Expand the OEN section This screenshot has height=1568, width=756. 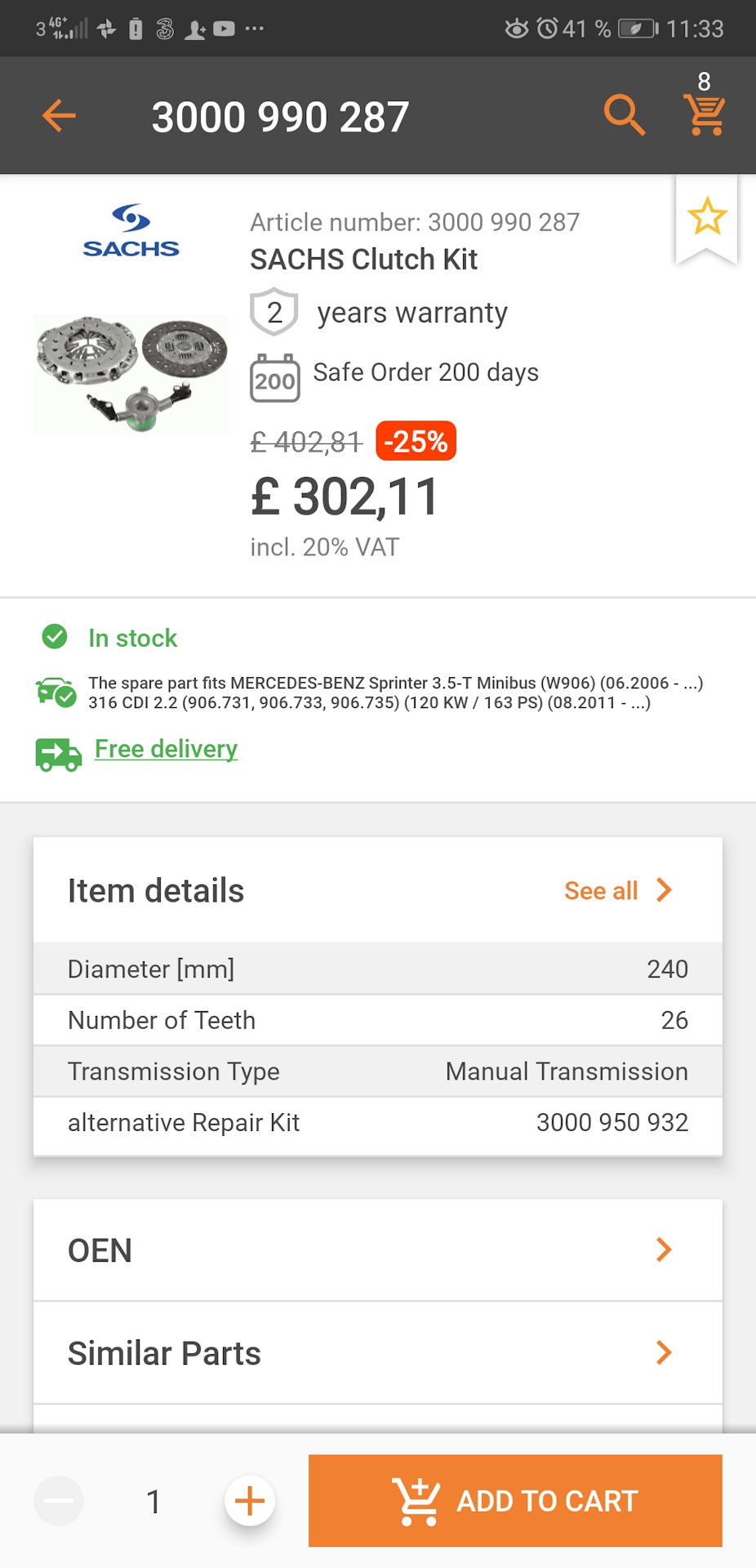pyautogui.click(x=378, y=1250)
